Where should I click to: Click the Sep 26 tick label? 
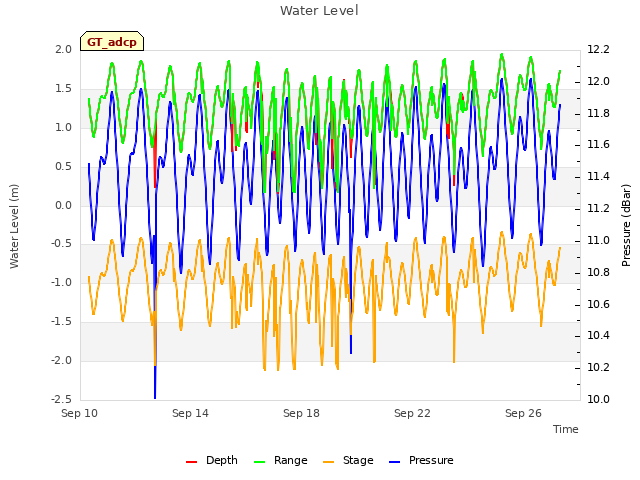tap(523, 413)
